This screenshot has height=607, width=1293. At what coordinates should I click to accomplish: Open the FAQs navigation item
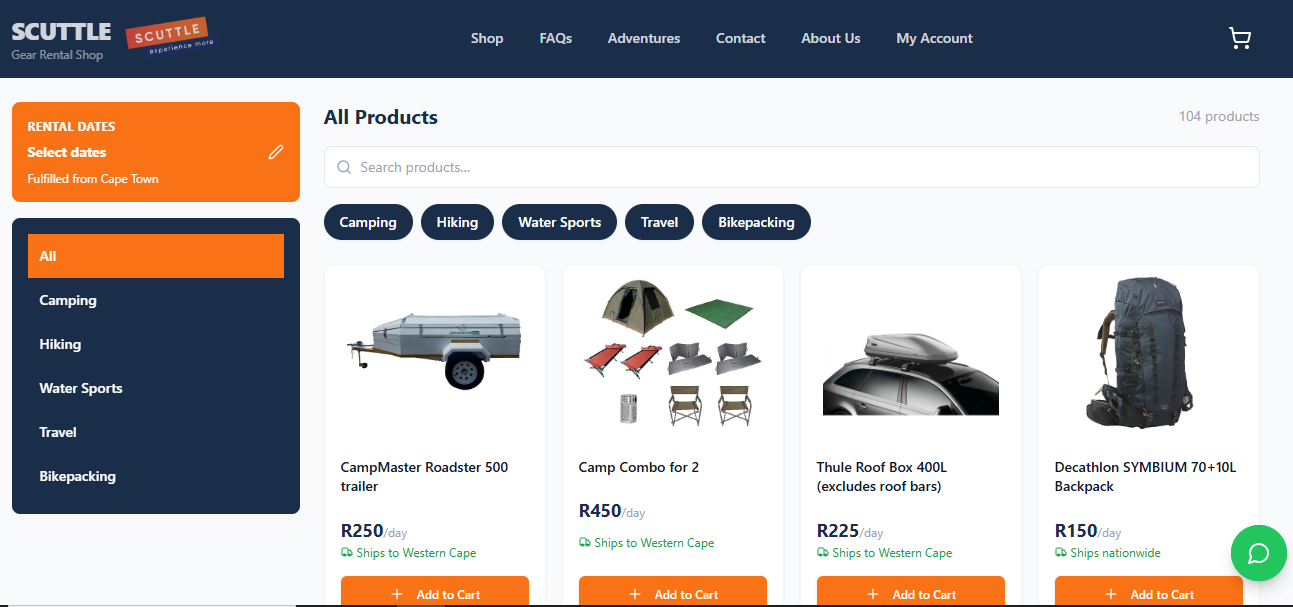(555, 38)
